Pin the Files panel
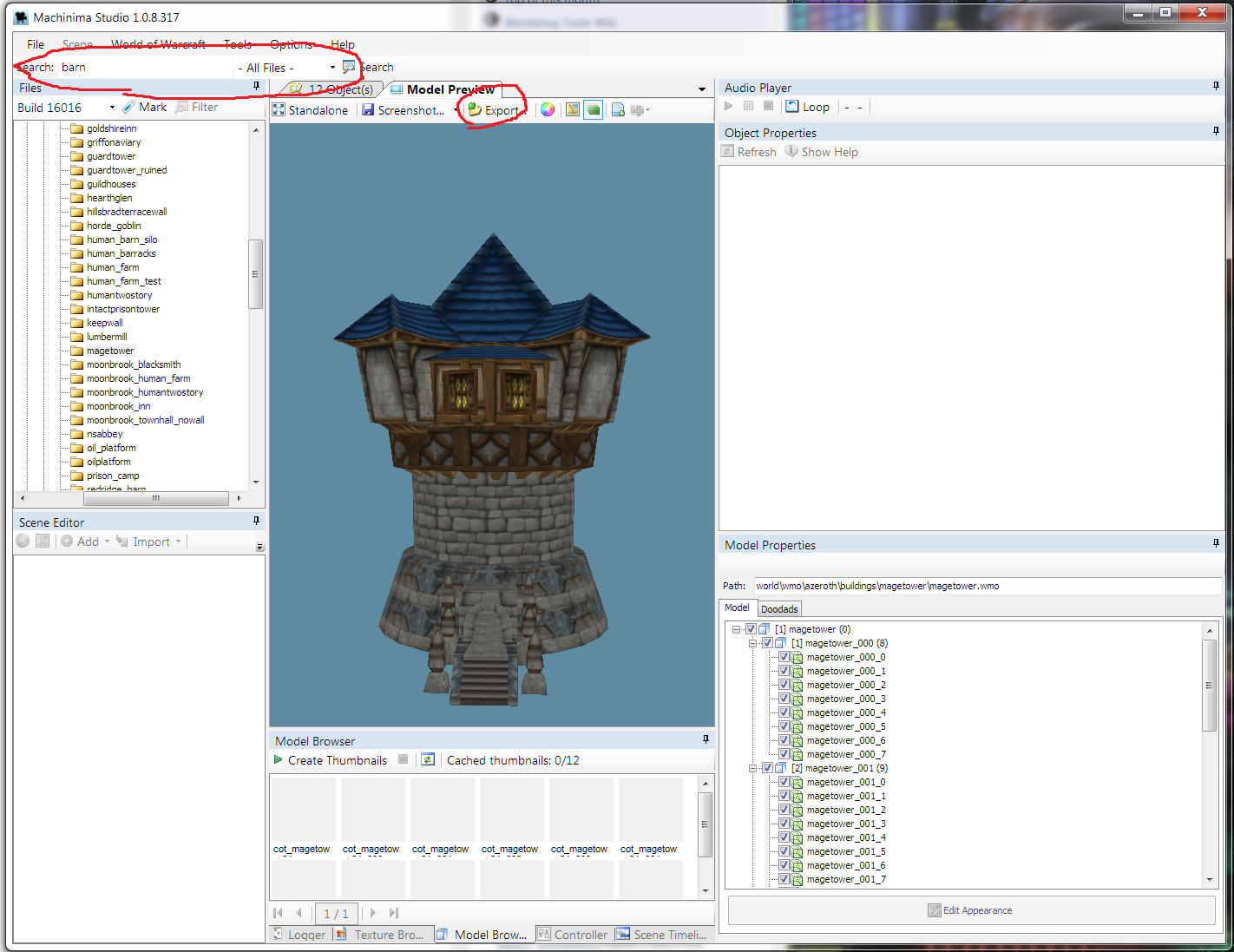The height and width of the screenshot is (952, 1234). click(x=256, y=86)
